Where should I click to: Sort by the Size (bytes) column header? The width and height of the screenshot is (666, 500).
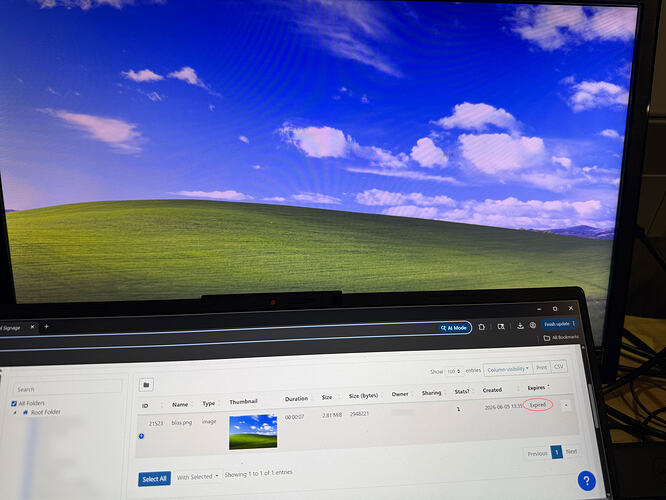363,395
